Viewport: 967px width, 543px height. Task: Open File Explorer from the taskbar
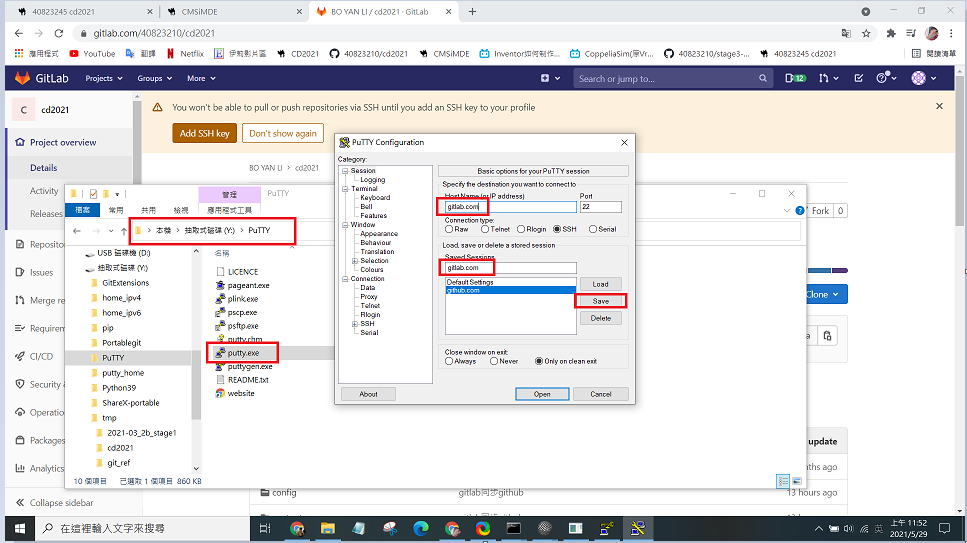click(x=327, y=529)
